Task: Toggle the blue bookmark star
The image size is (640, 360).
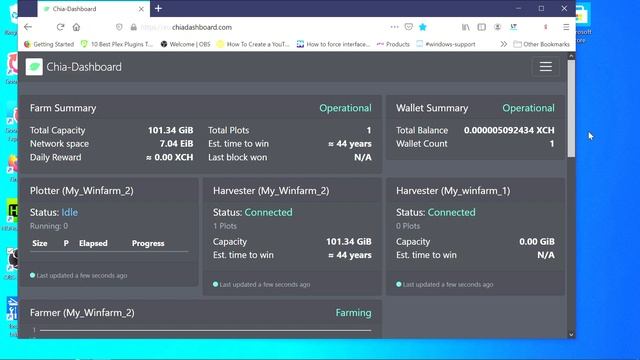Action: pos(423,27)
